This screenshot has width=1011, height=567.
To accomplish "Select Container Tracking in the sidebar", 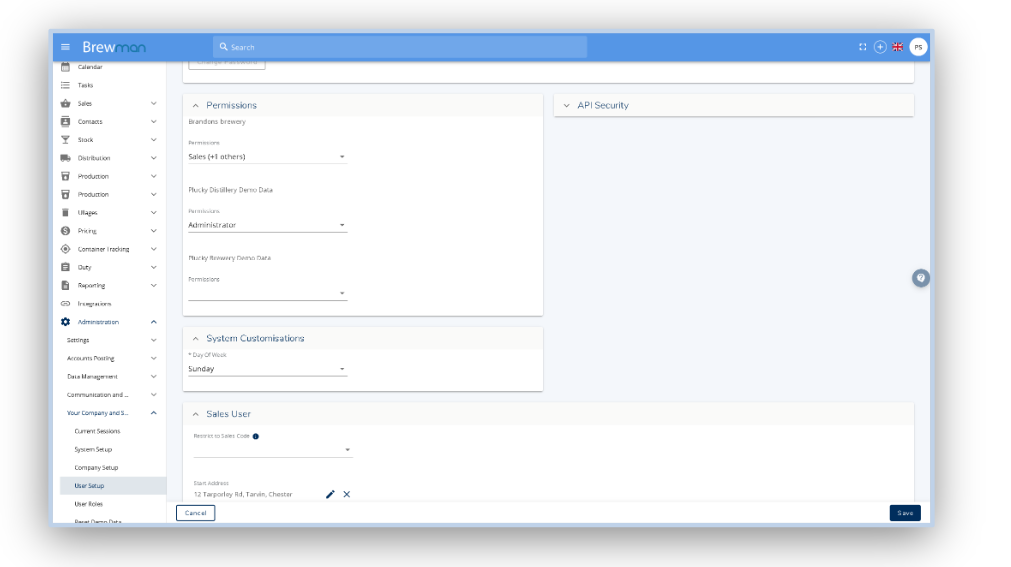I will [x=103, y=249].
